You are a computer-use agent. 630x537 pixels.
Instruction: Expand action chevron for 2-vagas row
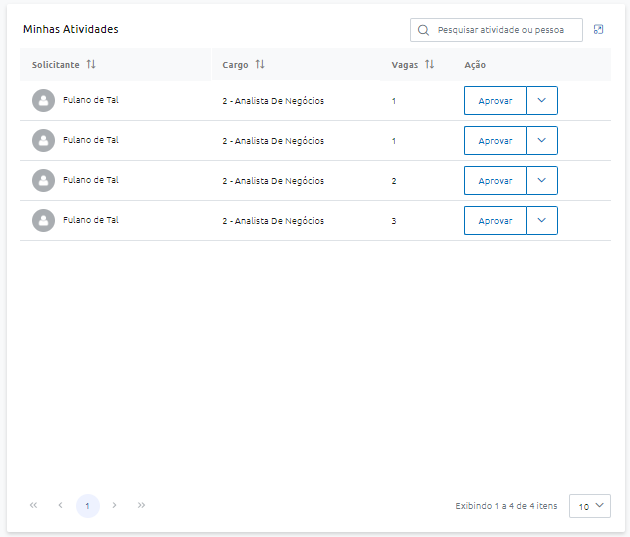coord(542,181)
